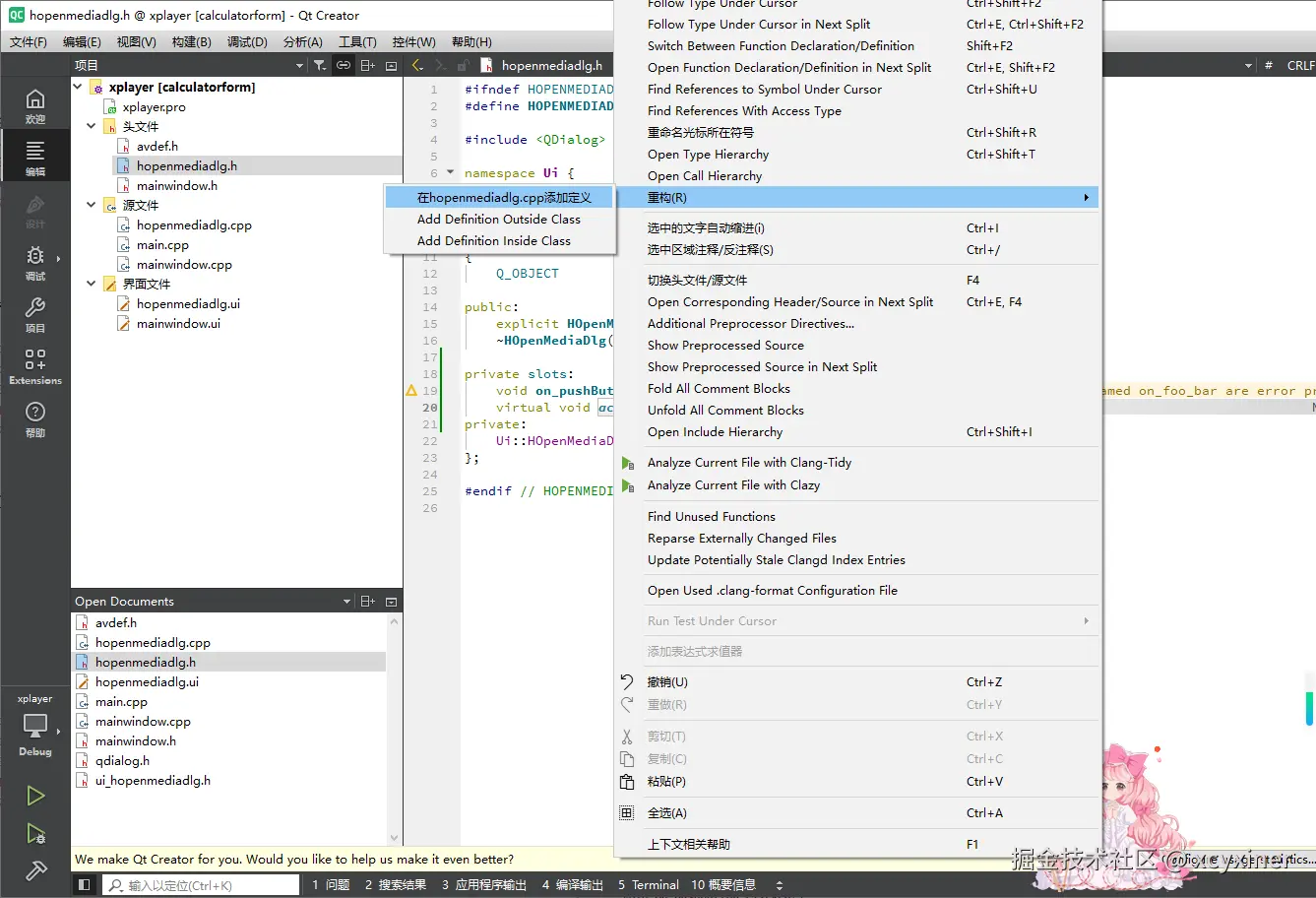The image size is (1316, 898).
Task: Open the Open Documents panel dropdown
Action: [x=346, y=602]
